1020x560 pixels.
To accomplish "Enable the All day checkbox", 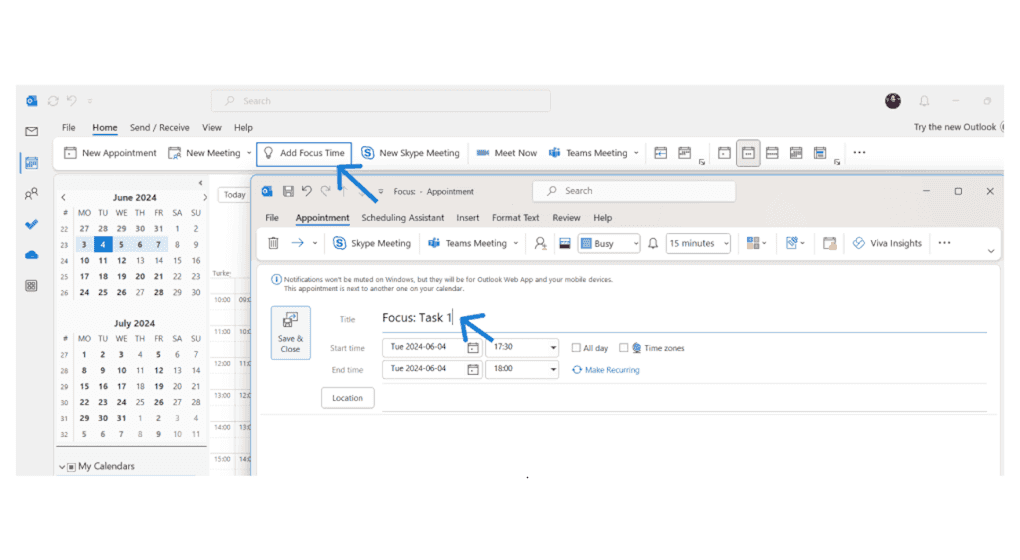I will pyautogui.click(x=576, y=348).
